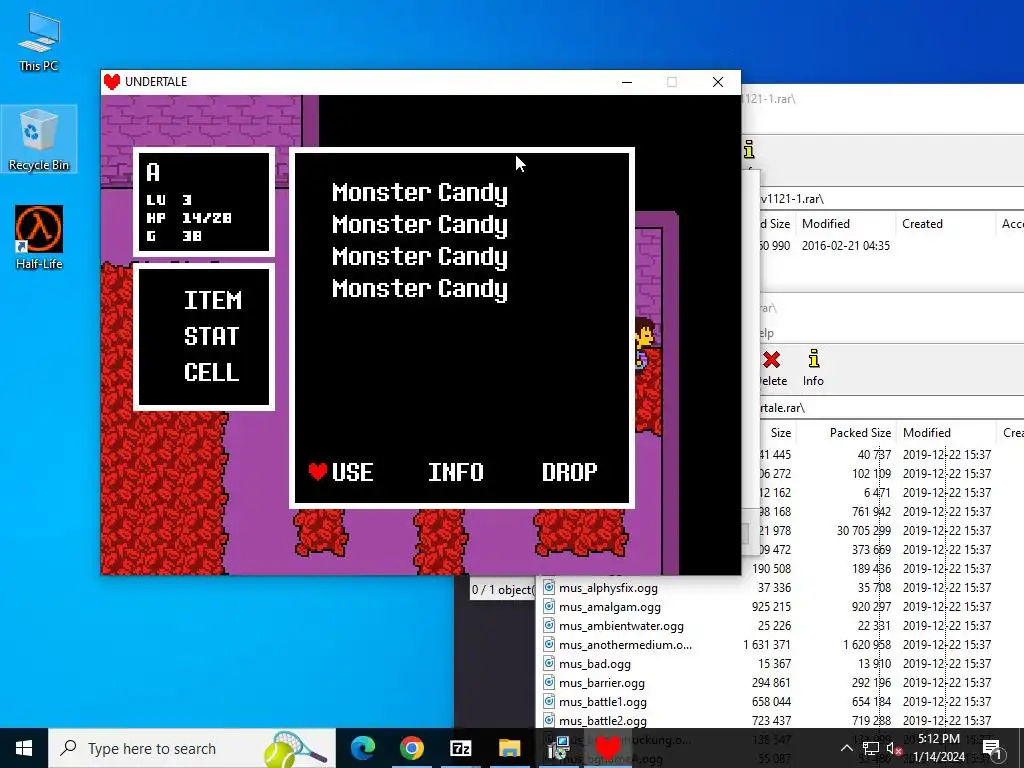Select the first Monster Candy entry
Screen dimensions: 1024x768
420,193
